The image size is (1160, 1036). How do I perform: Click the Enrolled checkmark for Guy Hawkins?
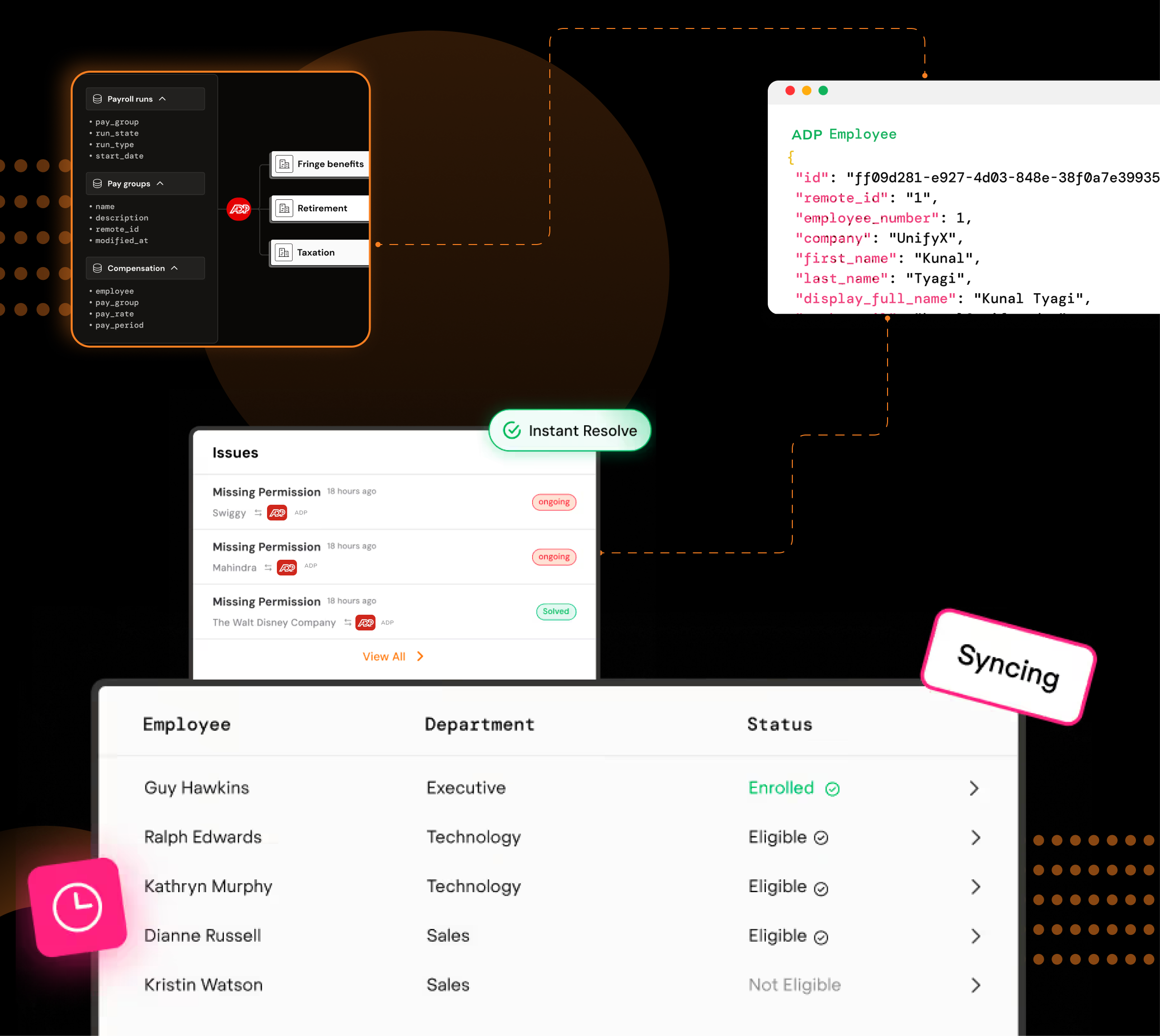click(832, 789)
